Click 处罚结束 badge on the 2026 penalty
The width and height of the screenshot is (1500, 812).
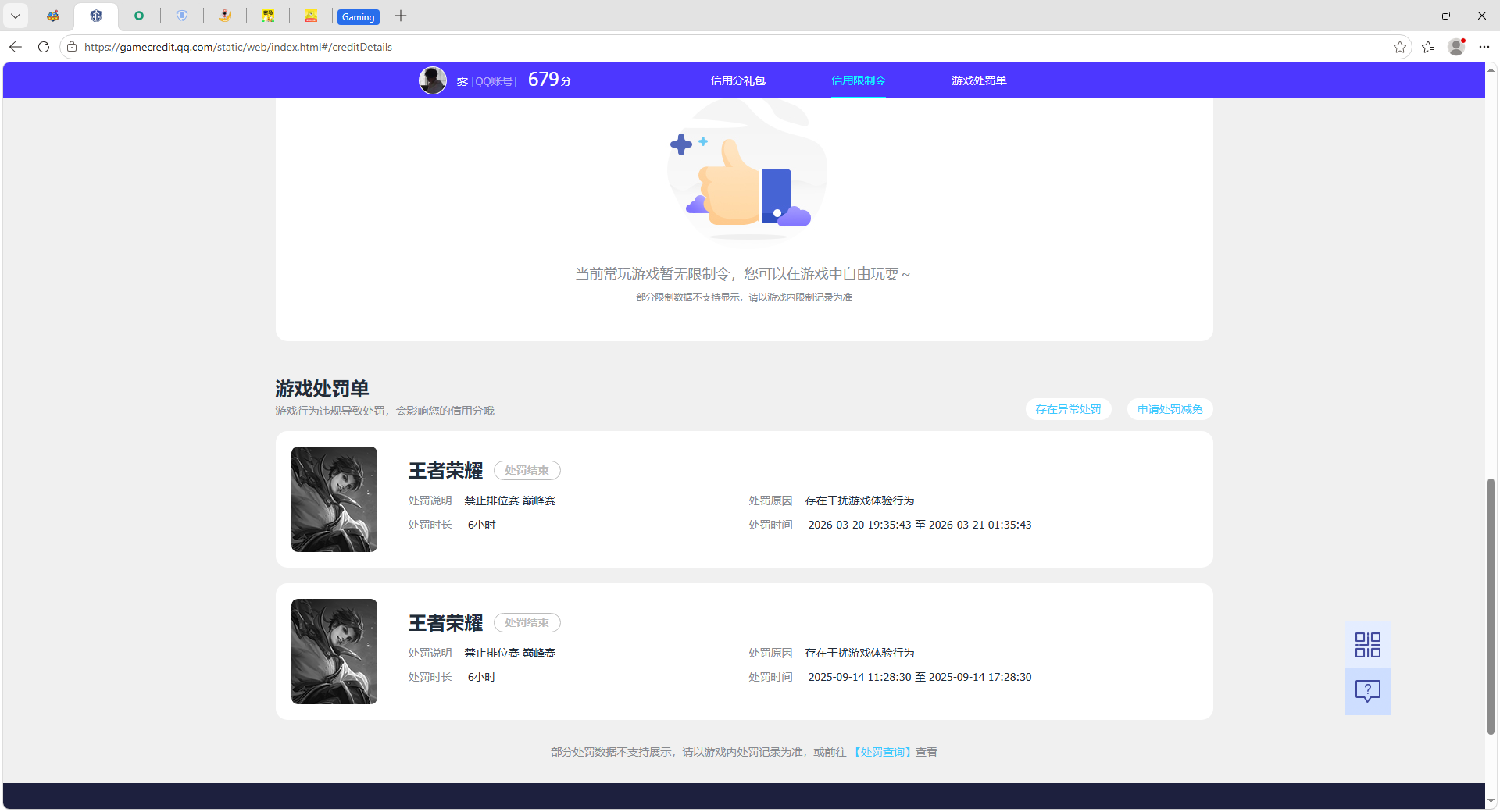coord(527,471)
